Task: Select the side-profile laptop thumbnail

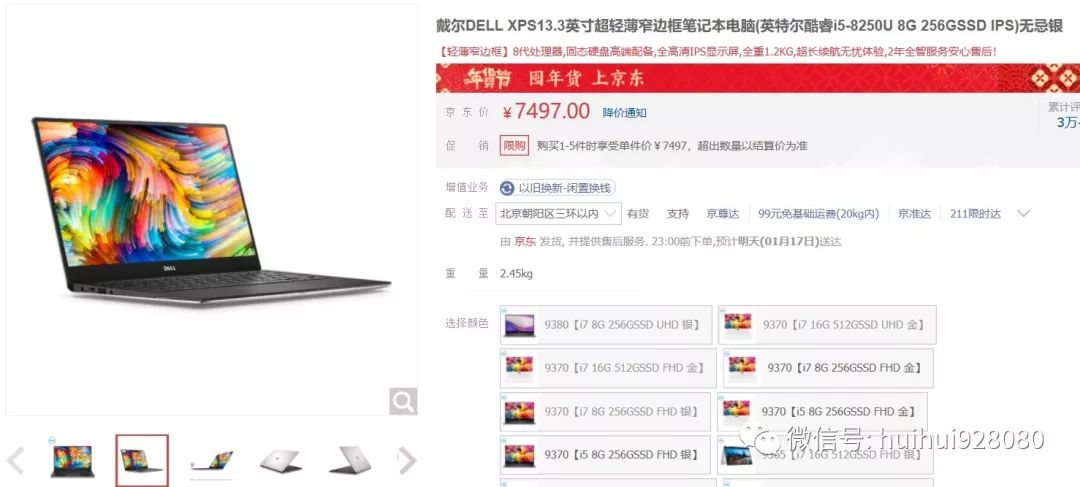Action: (211, 461)
